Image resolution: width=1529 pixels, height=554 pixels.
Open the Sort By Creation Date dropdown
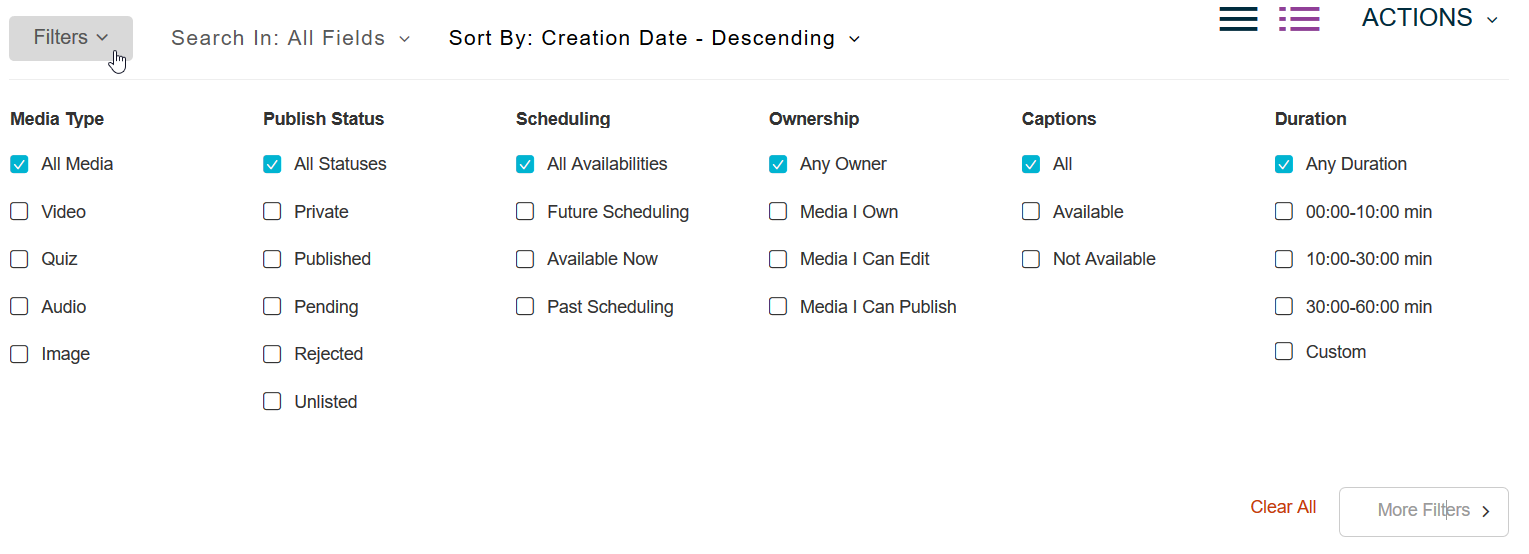[x=654, y=38]
